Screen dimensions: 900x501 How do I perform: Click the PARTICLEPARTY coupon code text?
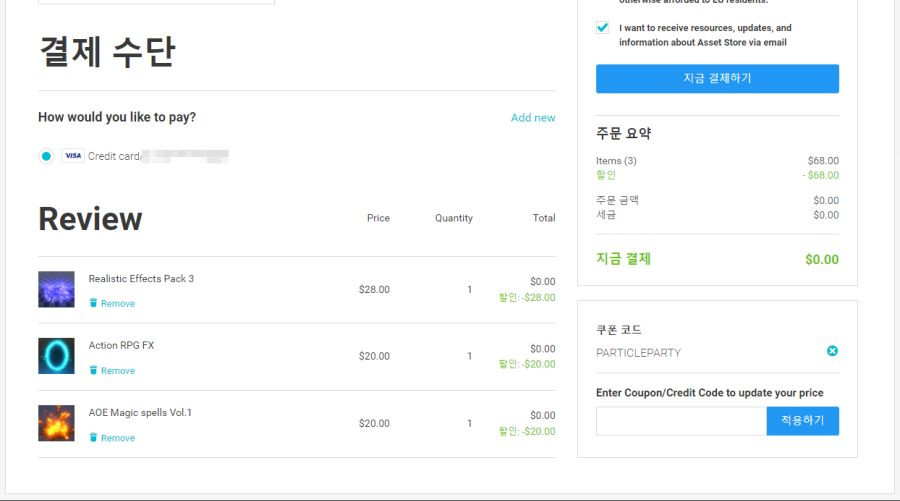638,352
